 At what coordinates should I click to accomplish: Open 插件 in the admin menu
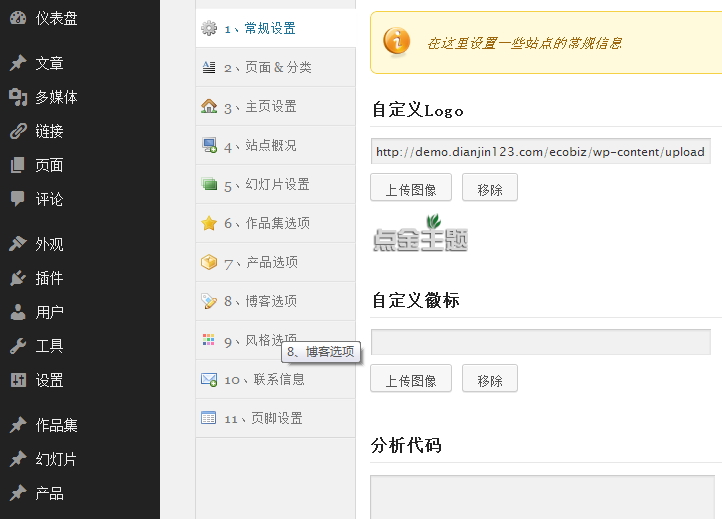point(49,278)
